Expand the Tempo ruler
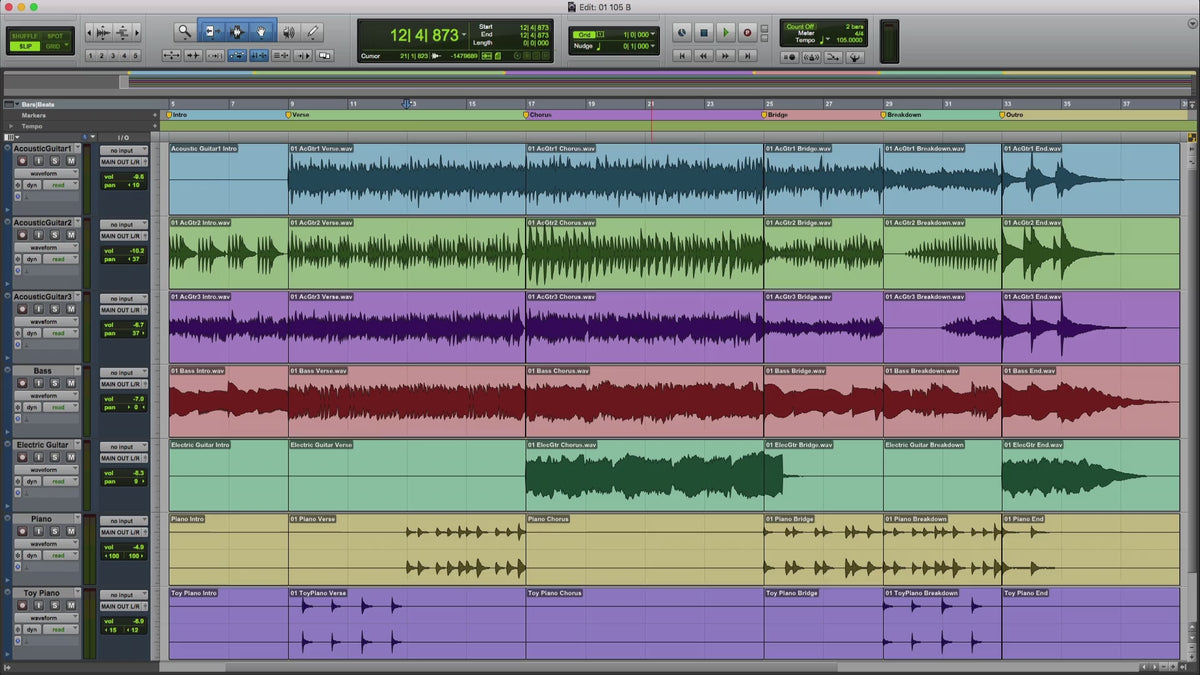This screenshot has width=1200, height=675. pyautogui.click(x=11, y=126)
